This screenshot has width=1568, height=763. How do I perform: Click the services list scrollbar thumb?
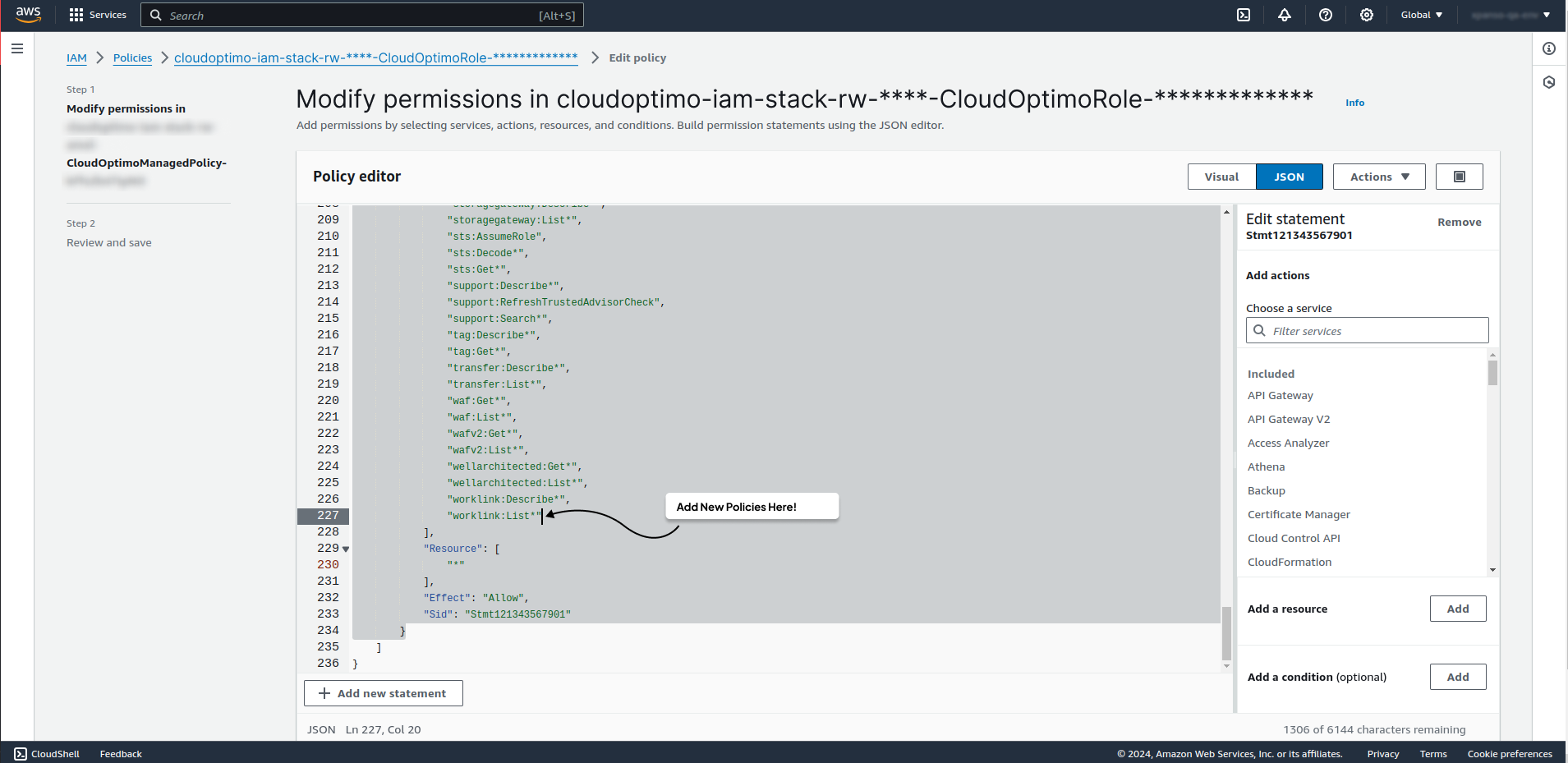pos(1492,372)
